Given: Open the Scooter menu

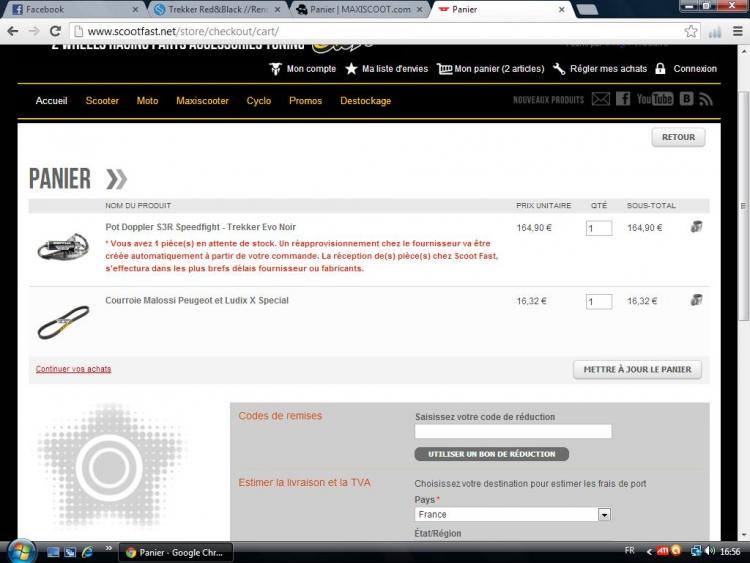Looking at the screenshot, I should (102, 100).
